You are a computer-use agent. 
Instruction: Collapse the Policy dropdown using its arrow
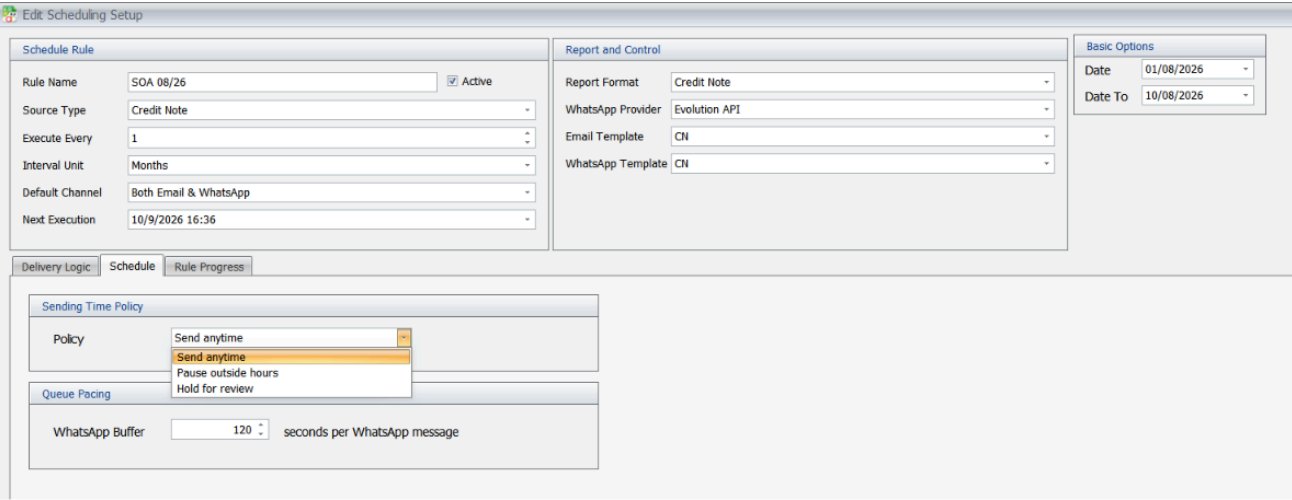tap(404, 338)
